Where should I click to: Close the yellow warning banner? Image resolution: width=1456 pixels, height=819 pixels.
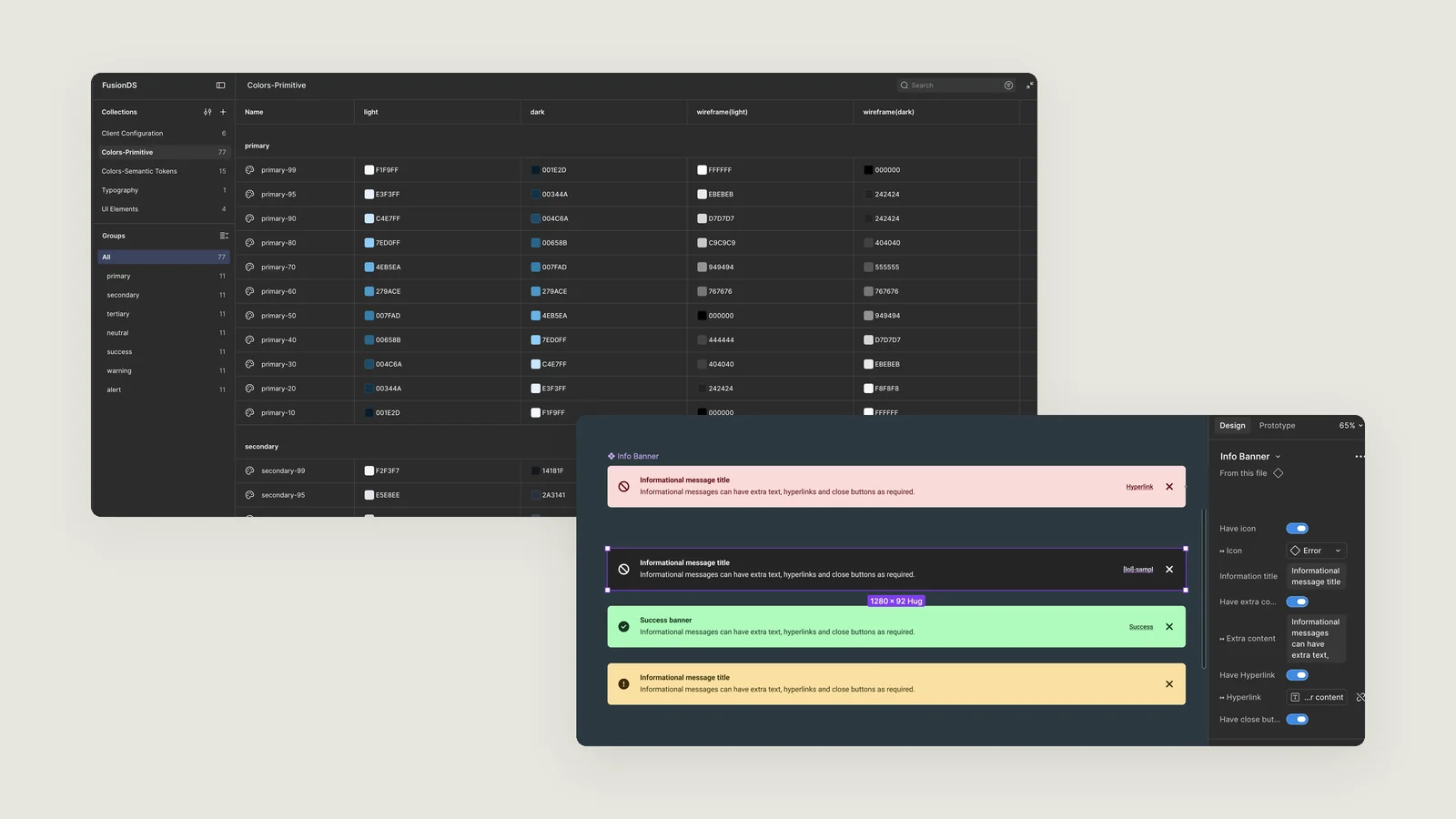pyautogui.click(x=1169, y=684)
